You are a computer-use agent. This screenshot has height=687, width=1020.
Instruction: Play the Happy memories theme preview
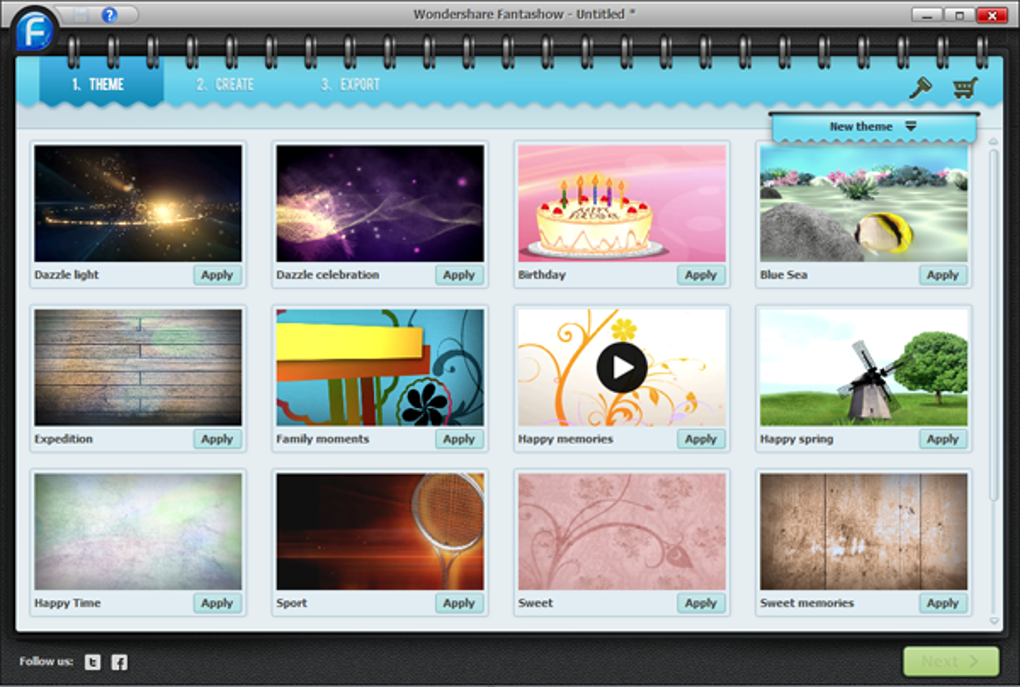(621, 368)
